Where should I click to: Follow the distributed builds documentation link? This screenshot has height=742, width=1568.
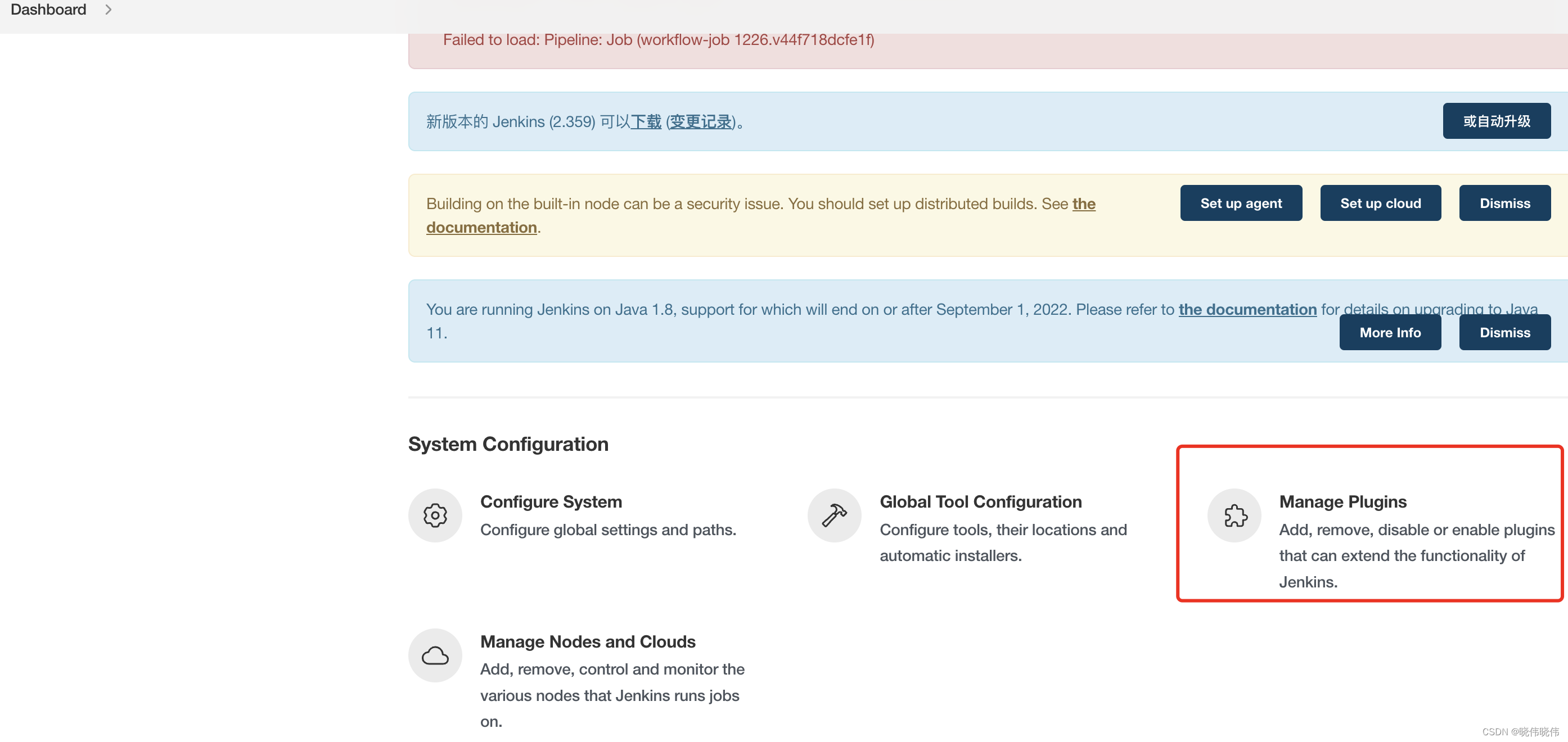[481, 227]
